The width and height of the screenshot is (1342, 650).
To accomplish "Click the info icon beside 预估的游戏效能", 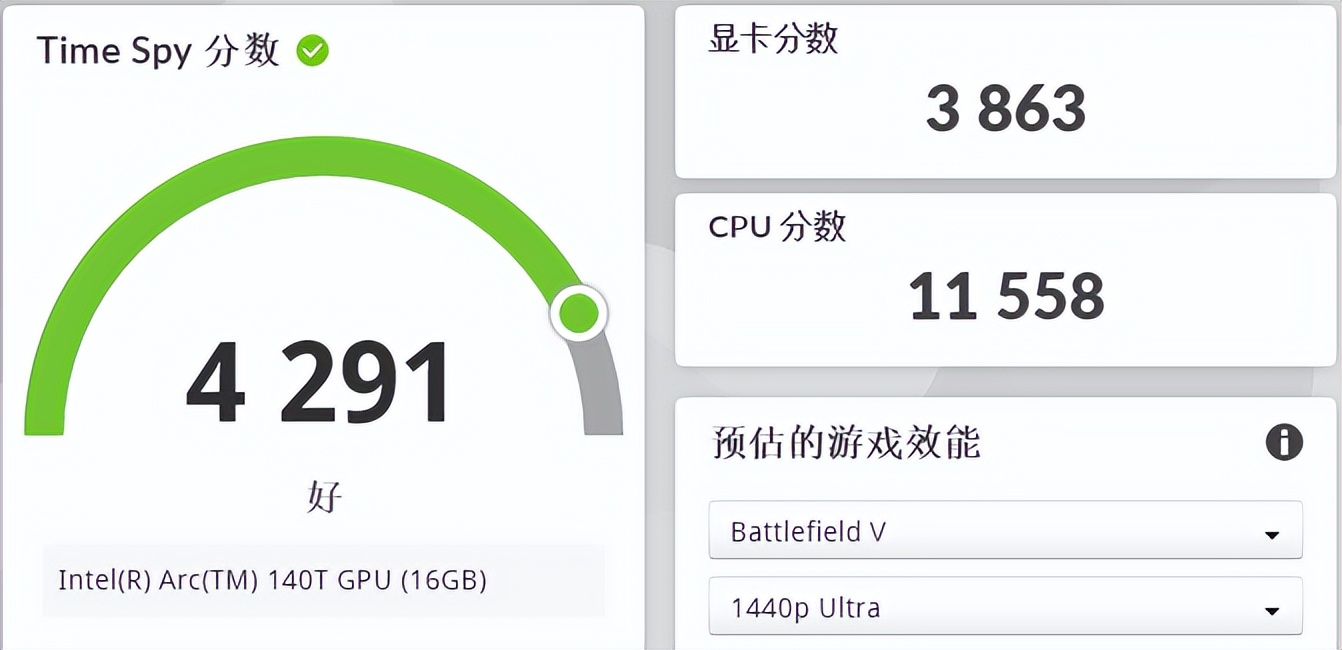I will (x=1284, y=441).
